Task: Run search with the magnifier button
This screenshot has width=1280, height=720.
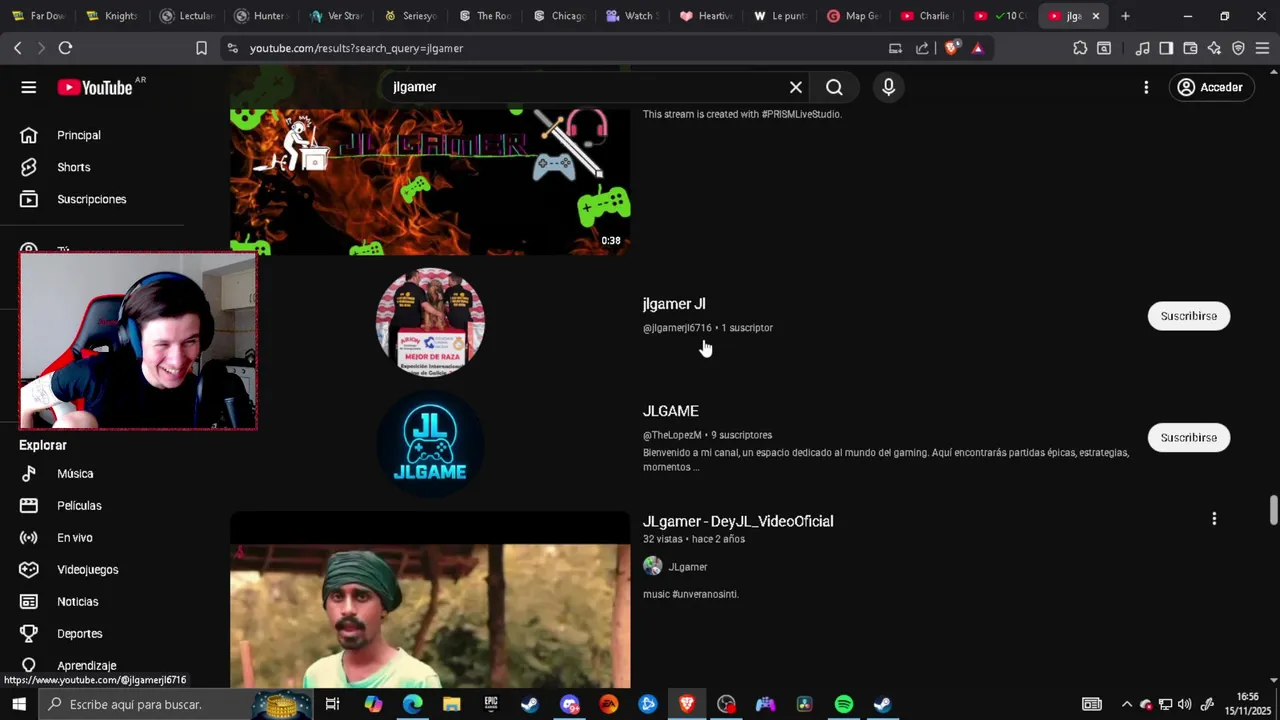Action: tap(834, 87)
